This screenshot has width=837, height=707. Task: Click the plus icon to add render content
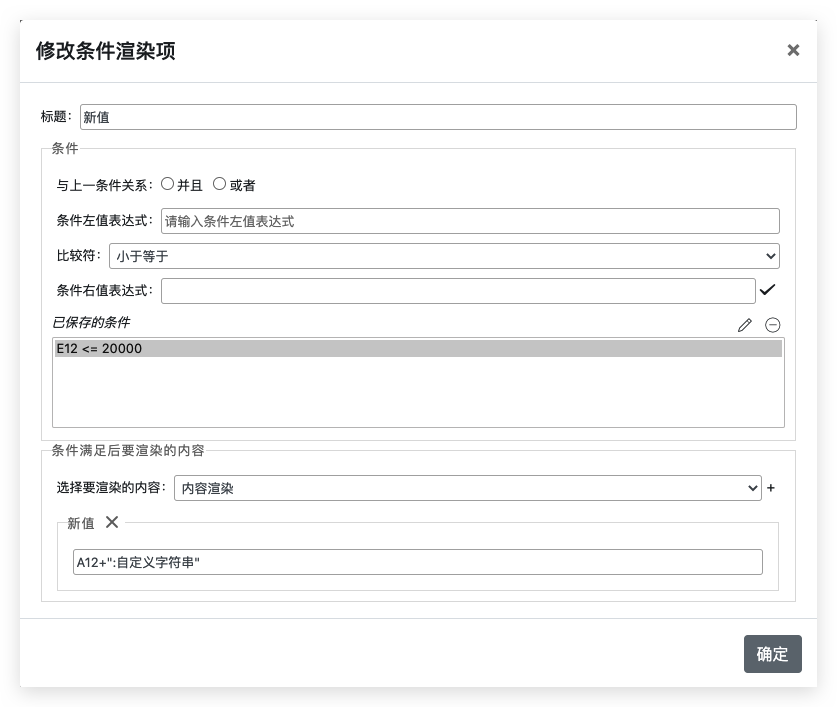pyautogui.click(x=771, y=488)
